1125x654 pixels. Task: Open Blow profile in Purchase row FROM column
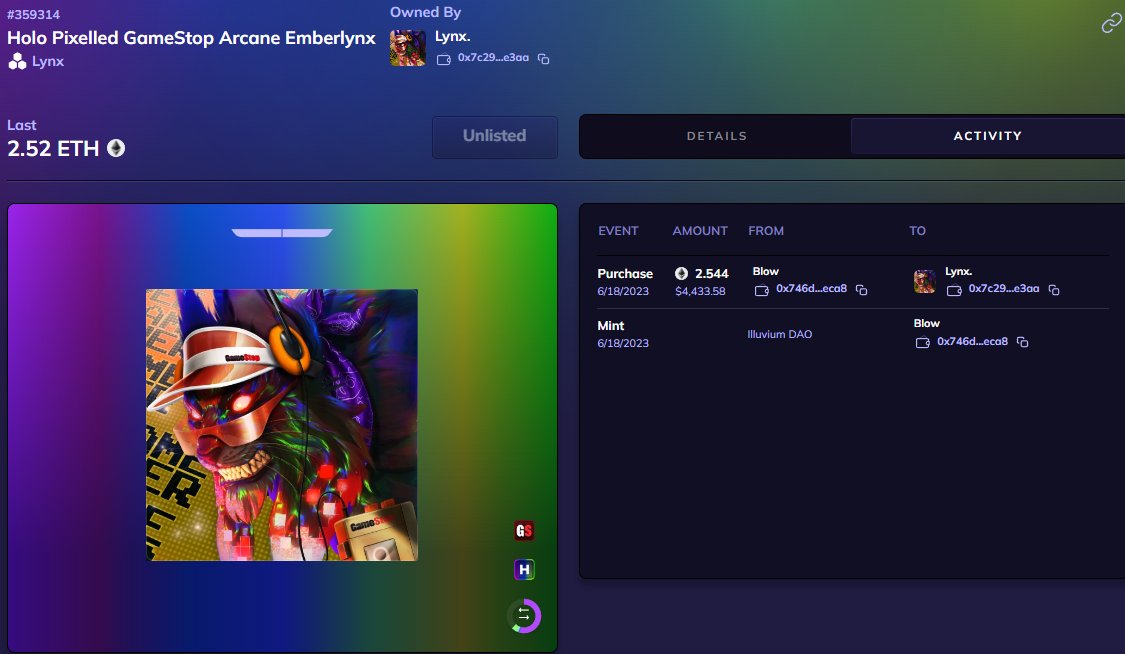[x=766, y=272]
